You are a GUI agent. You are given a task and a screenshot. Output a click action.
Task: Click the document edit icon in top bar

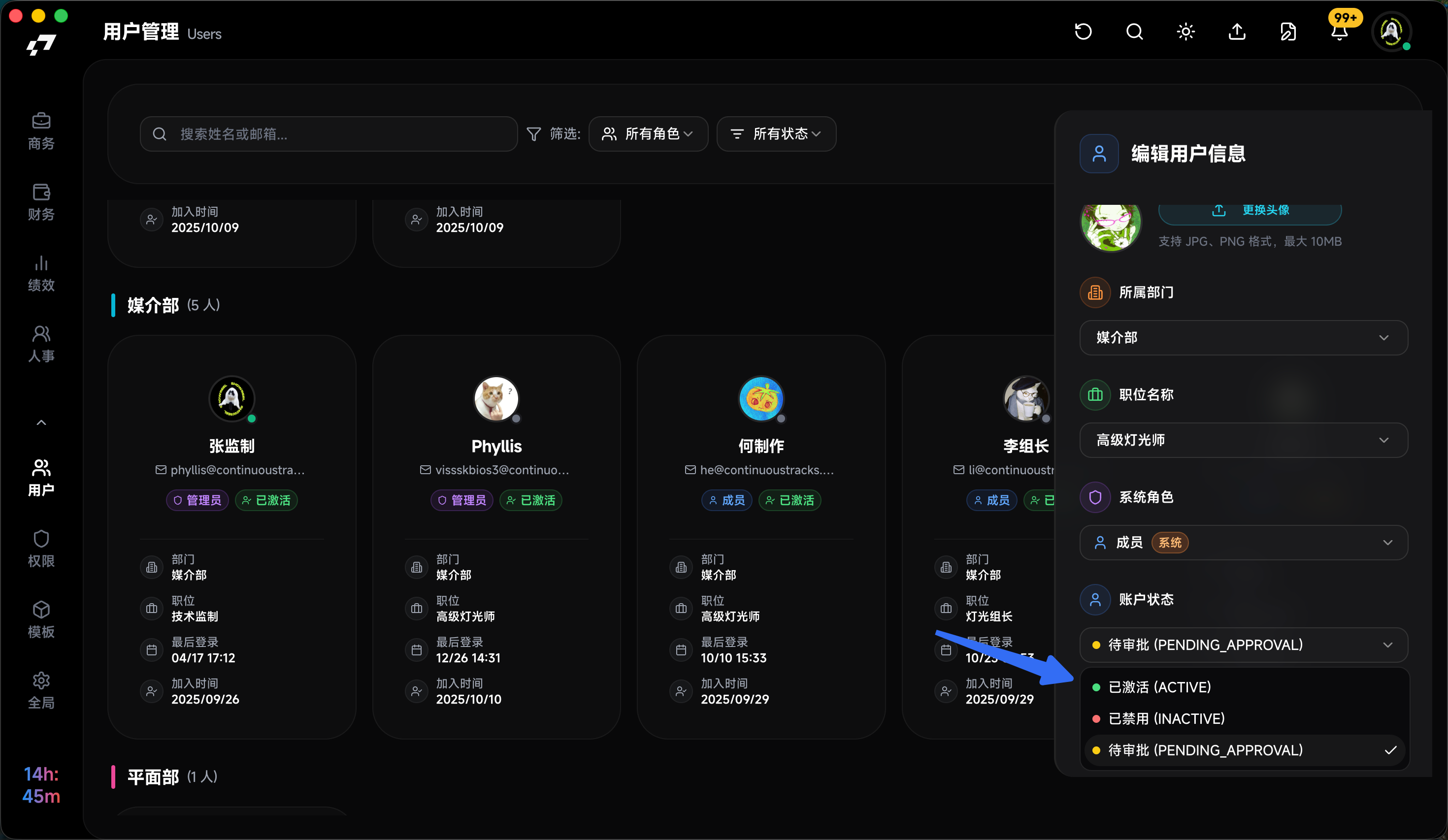[x=1288, y=32]
